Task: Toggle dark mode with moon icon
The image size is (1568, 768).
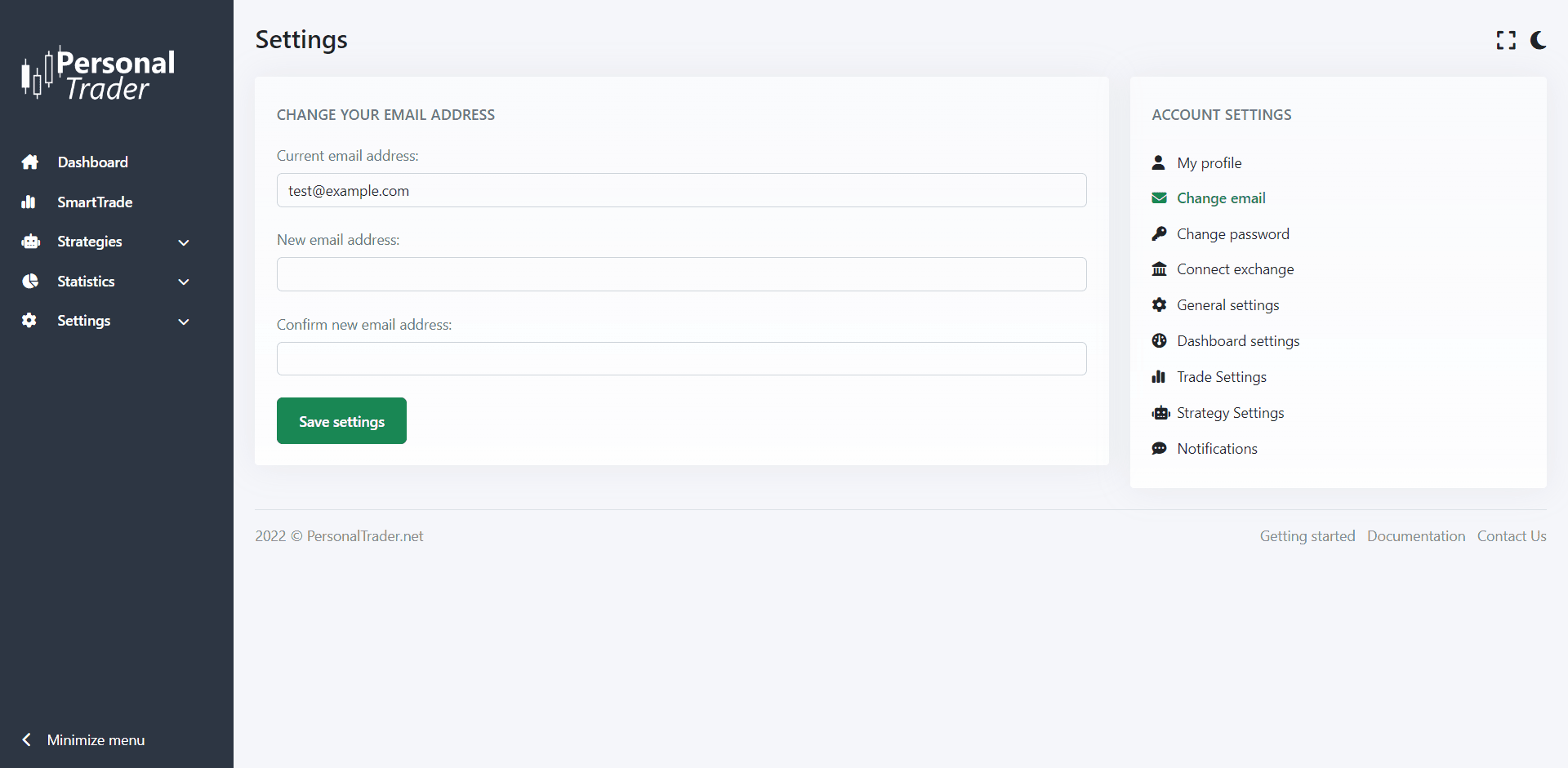Action: click(1538, 40)
